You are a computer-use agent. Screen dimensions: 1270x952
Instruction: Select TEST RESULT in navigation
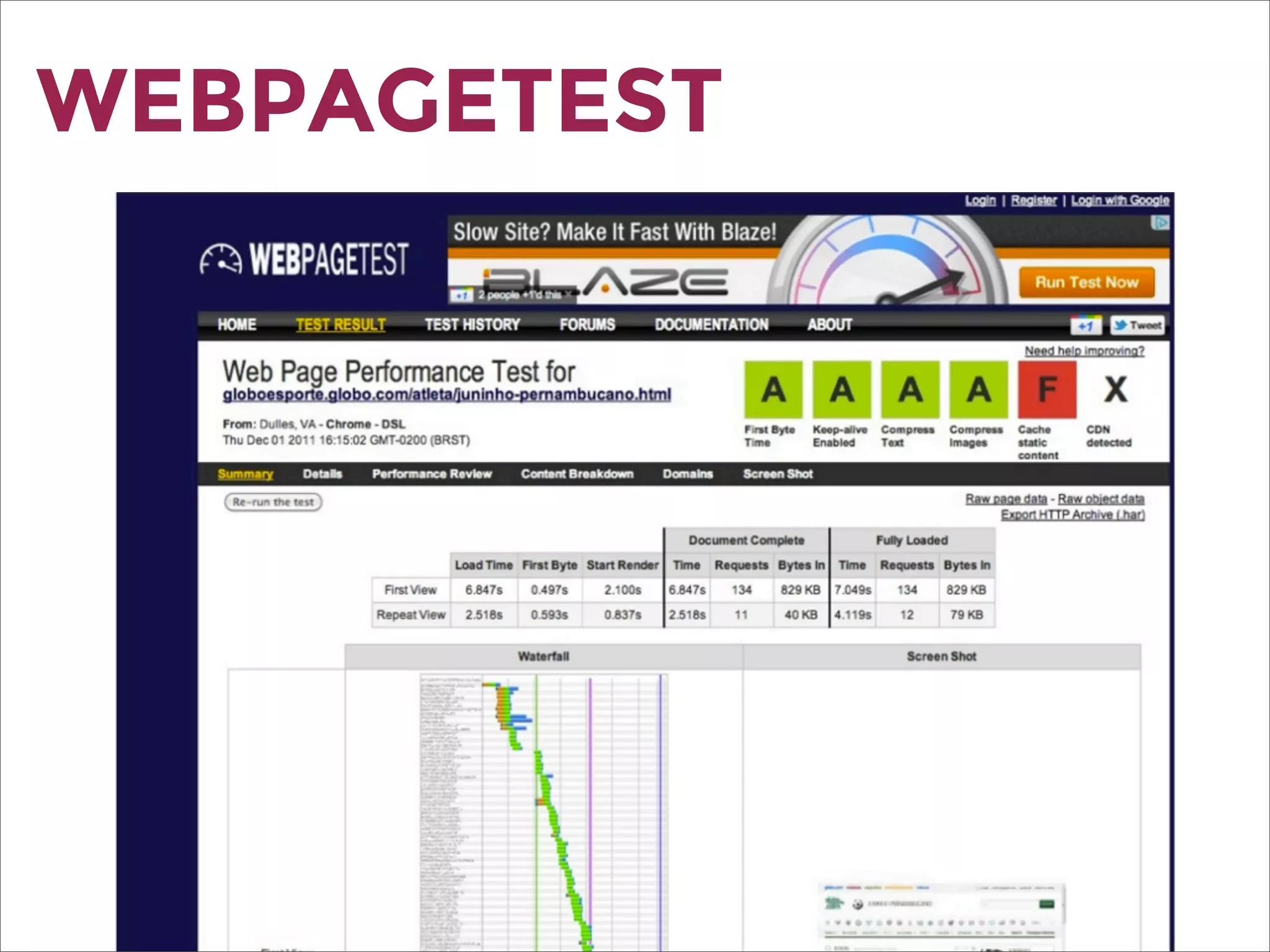[340, 325]
